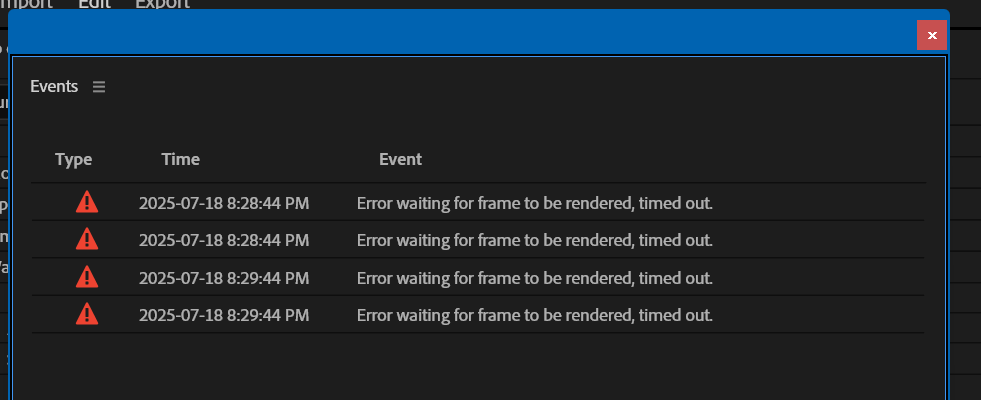Screen dimensions: 981x400
Task: Click the warning icon in the second error row
Action: [x=87, y=239]
